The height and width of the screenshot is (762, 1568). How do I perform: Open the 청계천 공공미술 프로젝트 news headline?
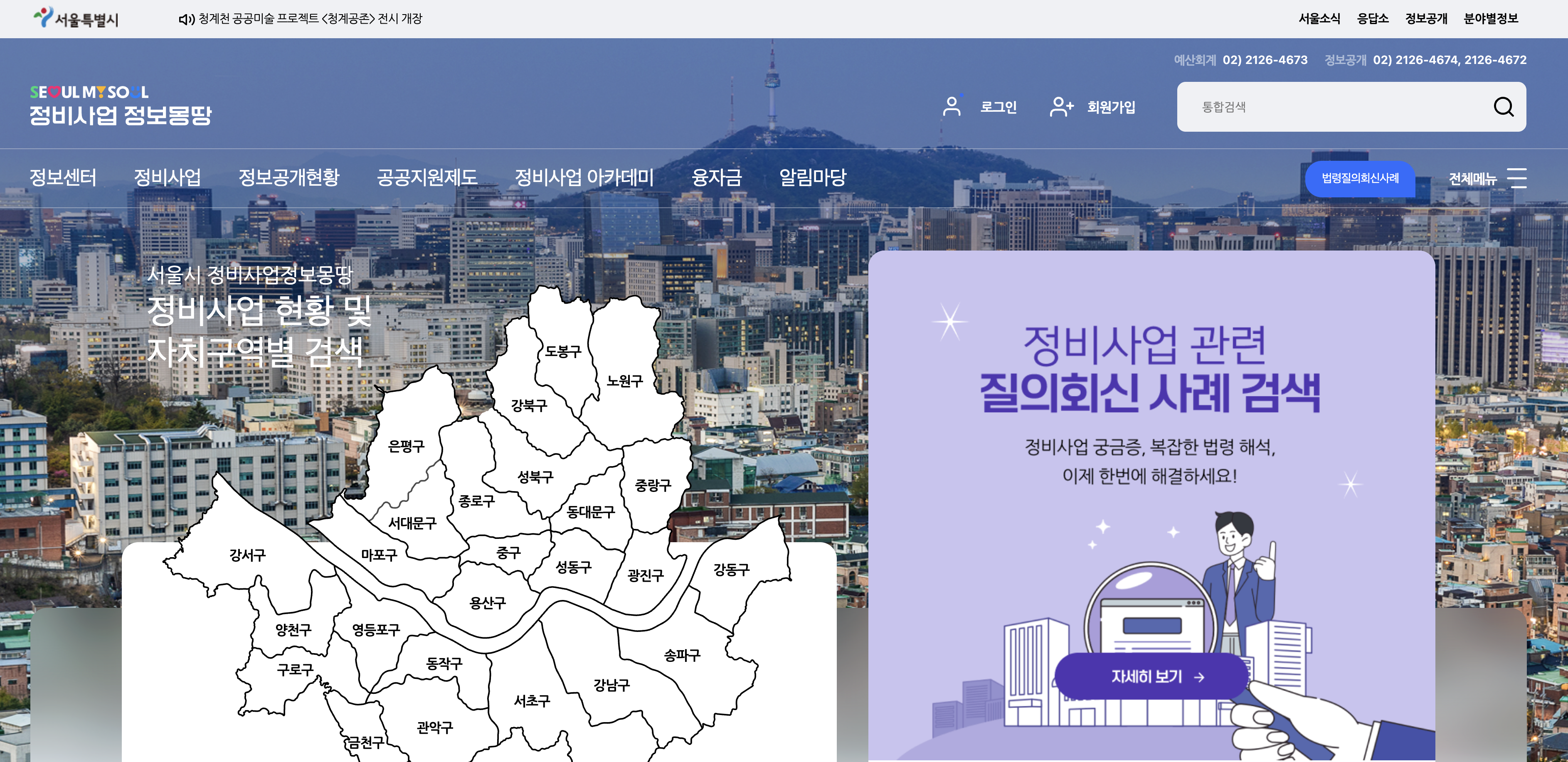[310, 19]
